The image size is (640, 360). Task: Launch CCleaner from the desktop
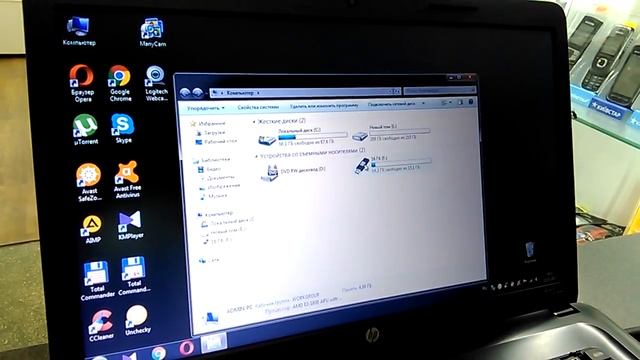pos(101,325)
